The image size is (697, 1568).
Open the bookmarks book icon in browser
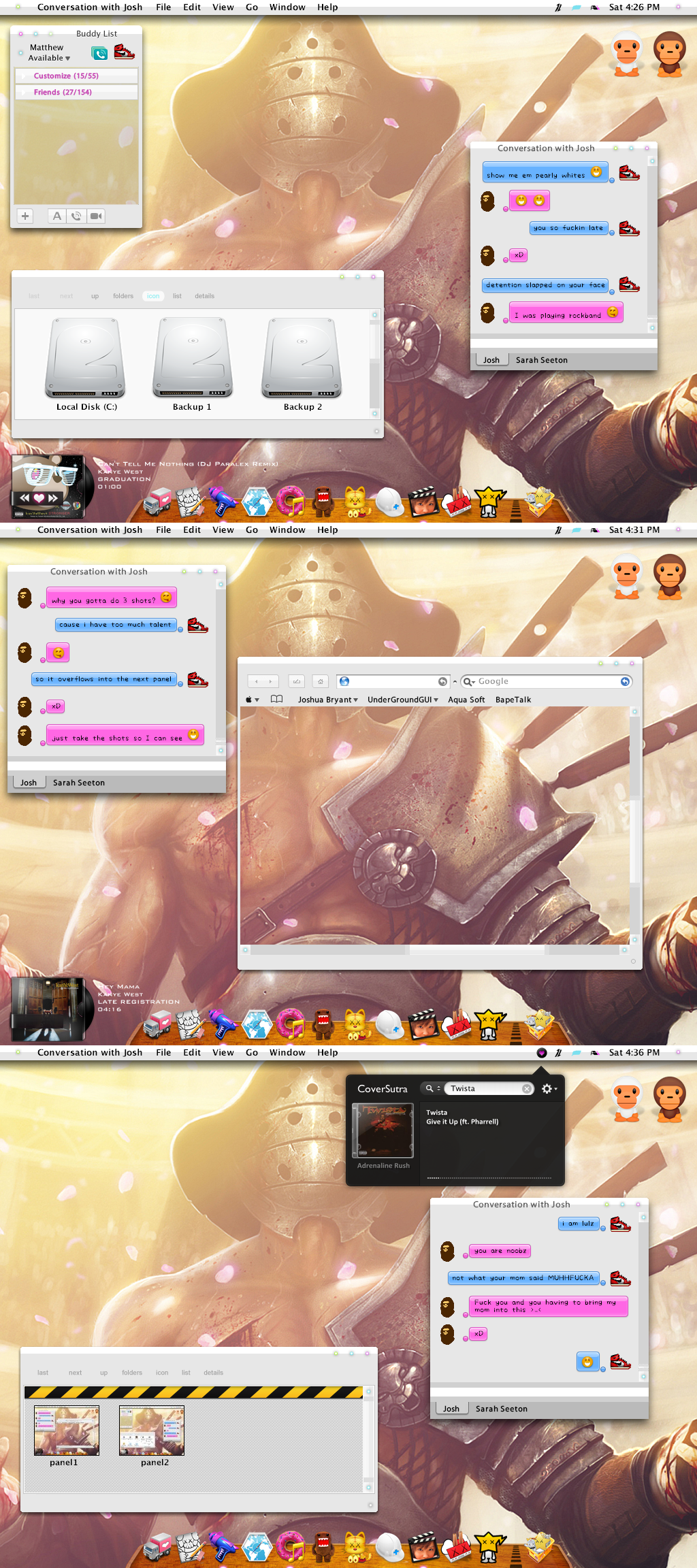tap(276, 699)
